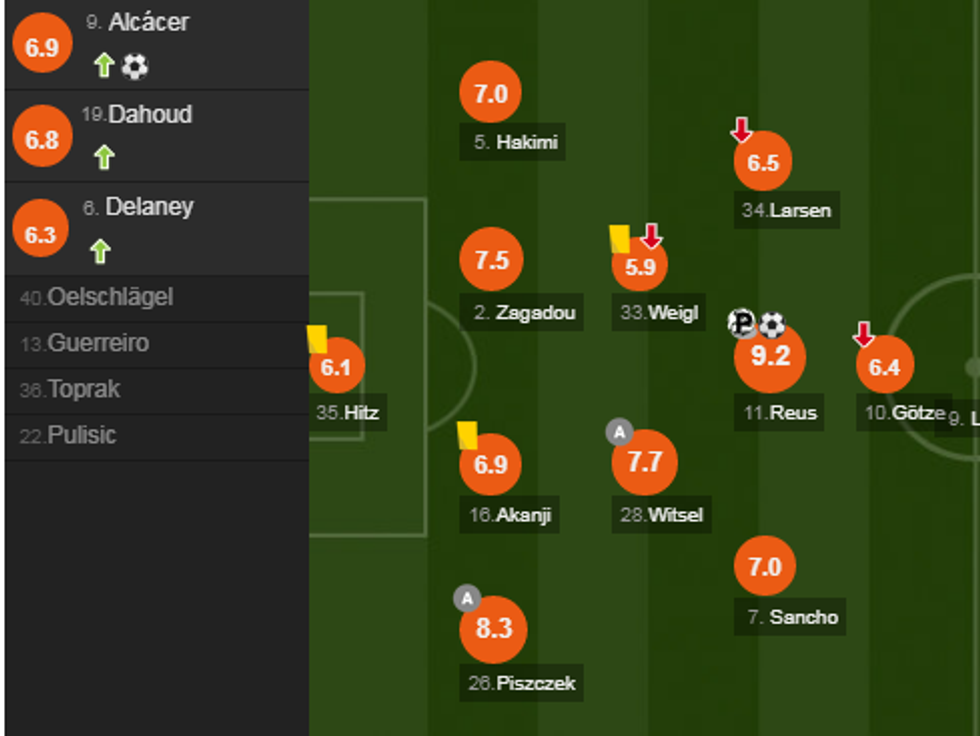Select Zagadou's 7.5 rating circle

pyautogui.click(x=491, y=260)
